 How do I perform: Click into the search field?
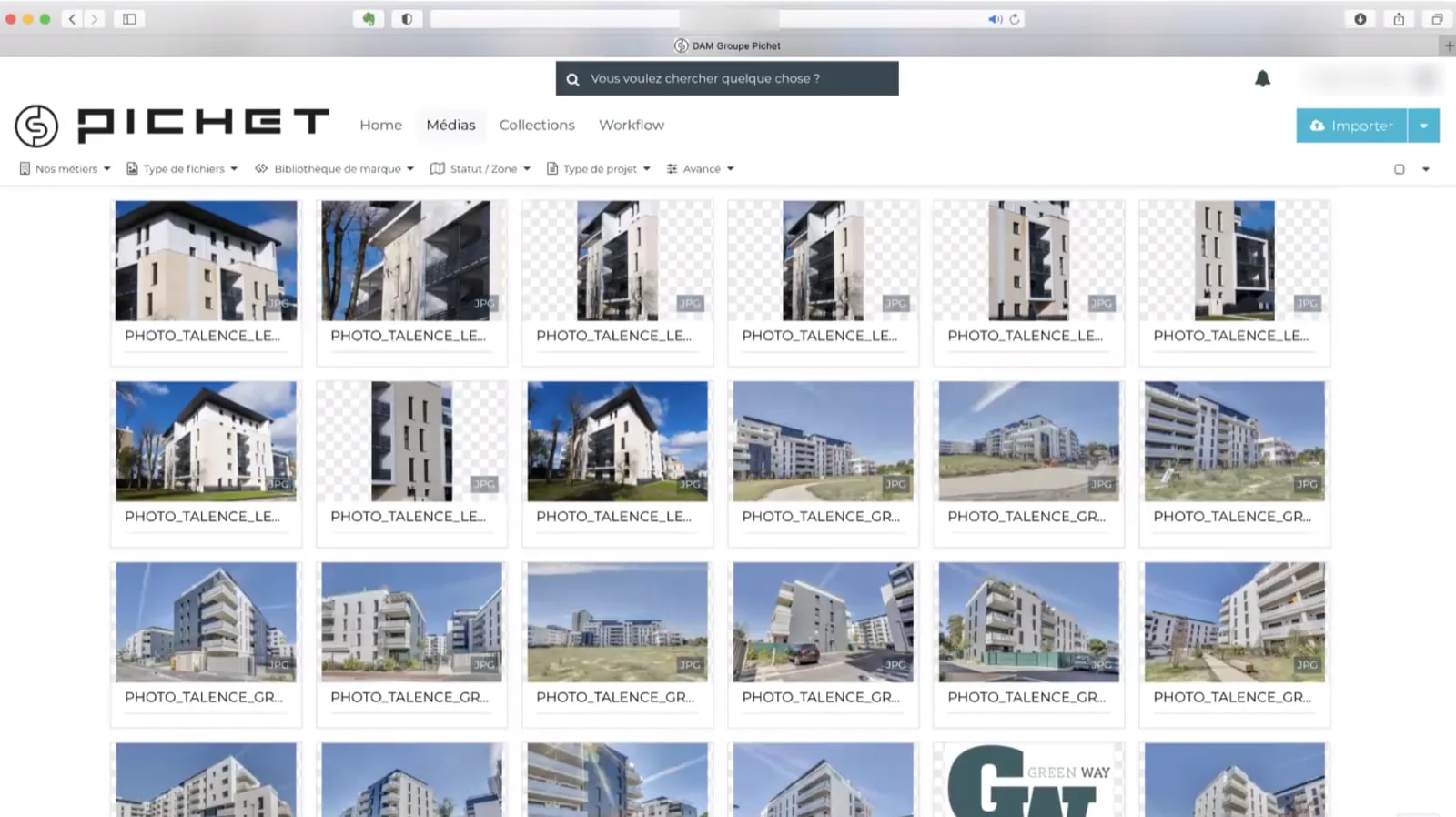[x=727, y=78]
